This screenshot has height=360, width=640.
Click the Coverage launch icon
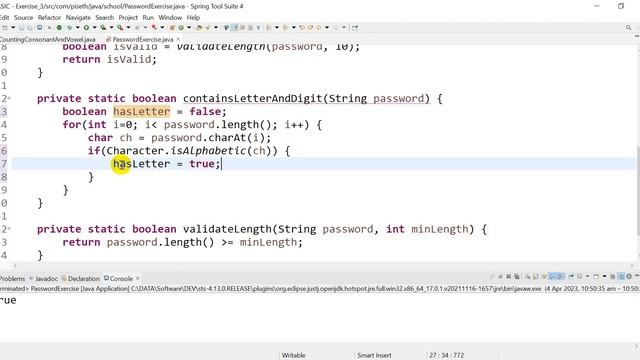click(x=103, y=28)
